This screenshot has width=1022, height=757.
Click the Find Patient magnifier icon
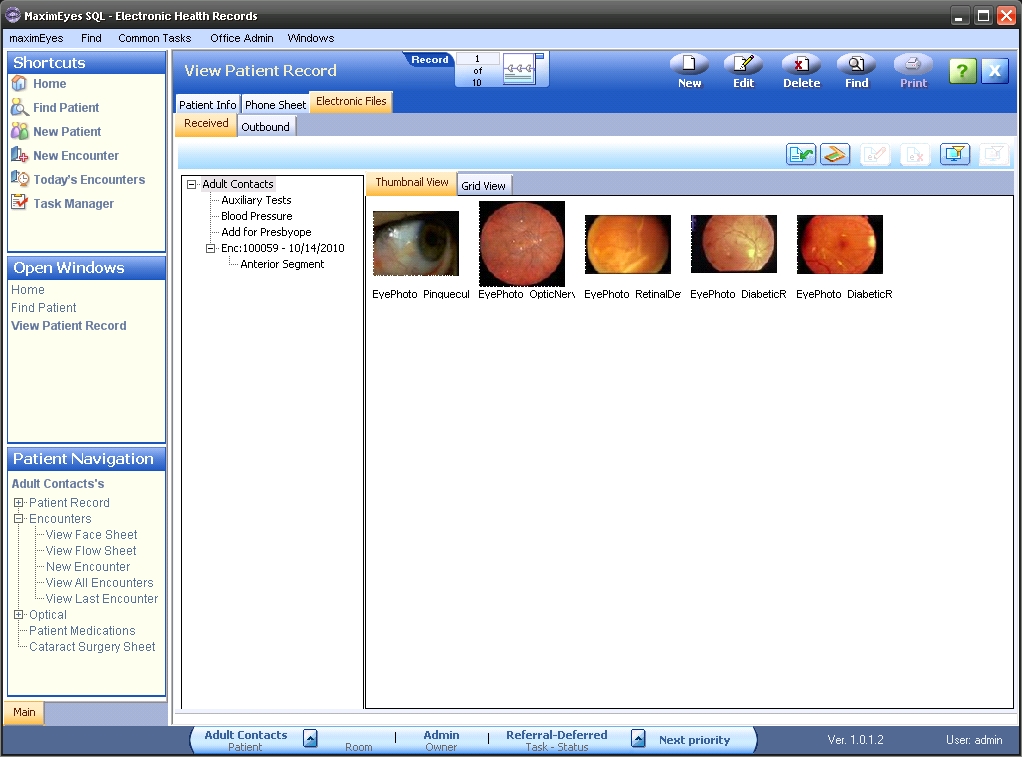(x=20, y=108)
